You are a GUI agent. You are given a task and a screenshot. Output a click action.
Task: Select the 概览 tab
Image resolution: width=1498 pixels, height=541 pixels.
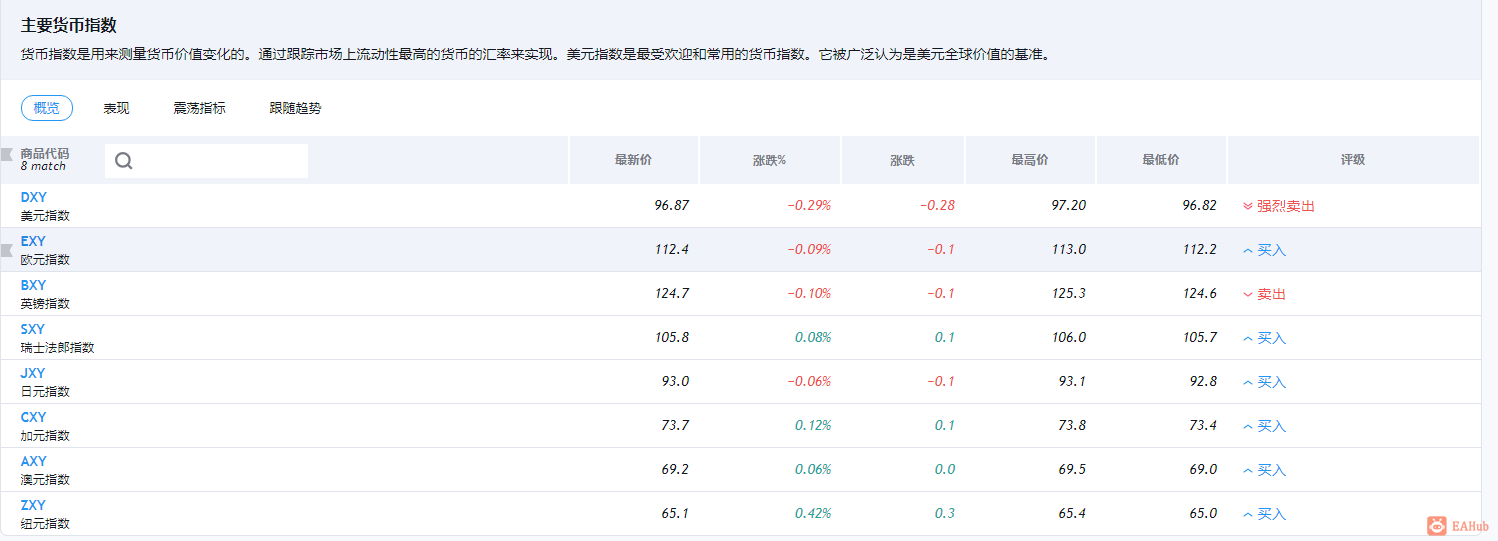(x=46, y=108)
